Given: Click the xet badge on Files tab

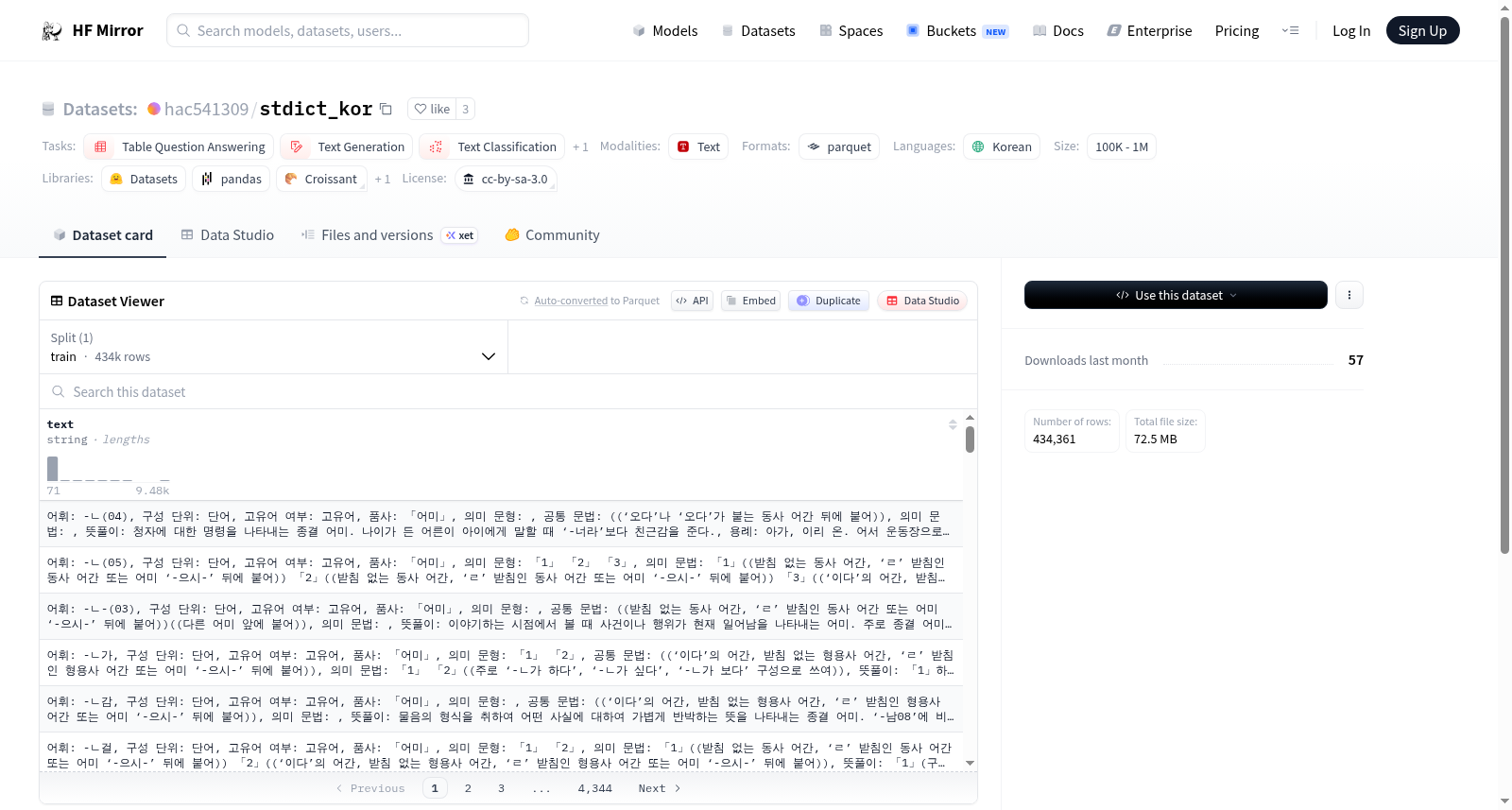Looking at the screenshot, I should click(x=460, y=235).
